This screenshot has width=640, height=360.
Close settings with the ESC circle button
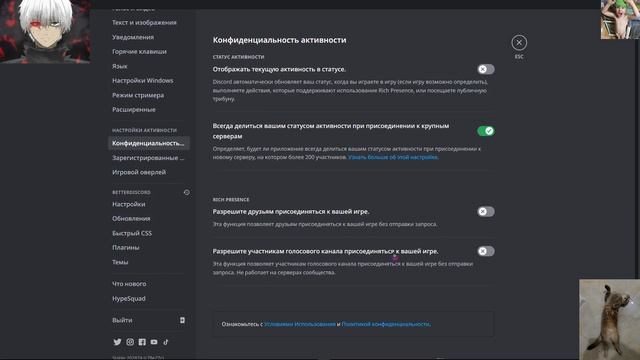click(x=519, y=42)
